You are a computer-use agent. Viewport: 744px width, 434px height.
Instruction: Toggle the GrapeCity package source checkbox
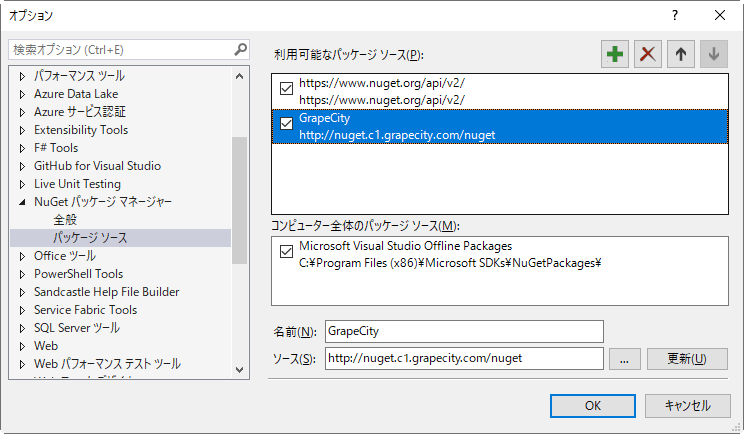(x=287, y=124)
